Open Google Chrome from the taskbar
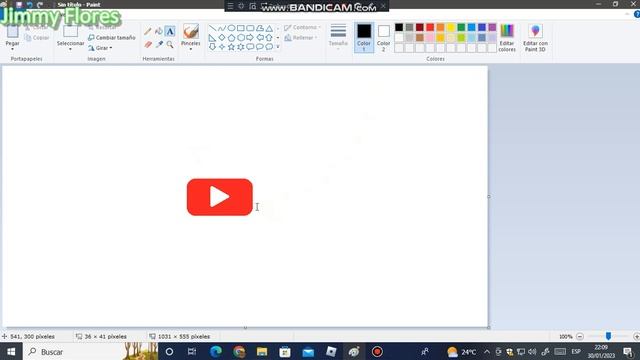 point(239,351)
